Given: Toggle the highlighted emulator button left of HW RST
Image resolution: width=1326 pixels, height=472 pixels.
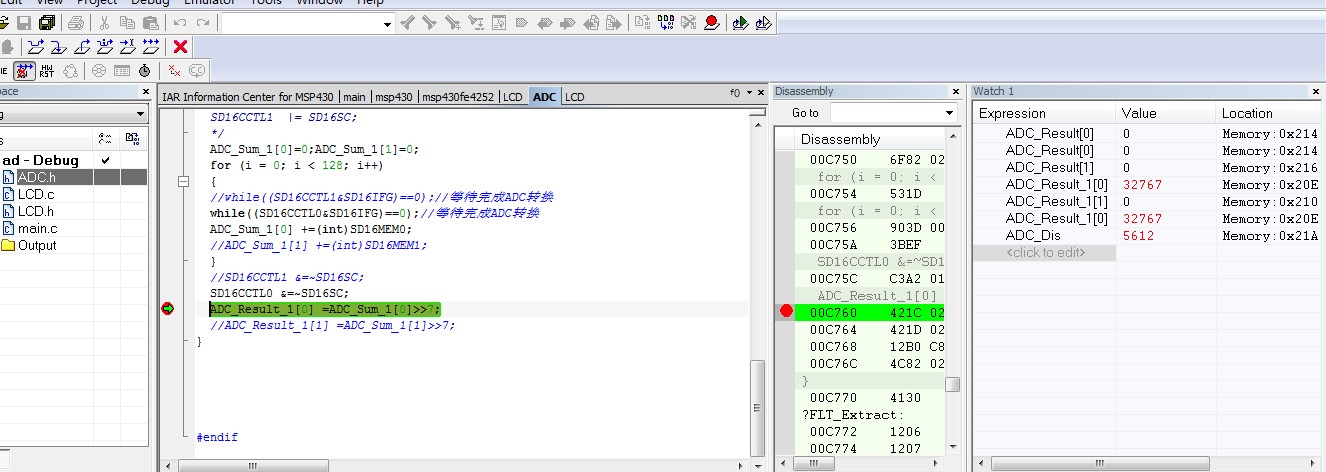Looking at the screenshot, I should pyautogui.click(x=26, y=70).
